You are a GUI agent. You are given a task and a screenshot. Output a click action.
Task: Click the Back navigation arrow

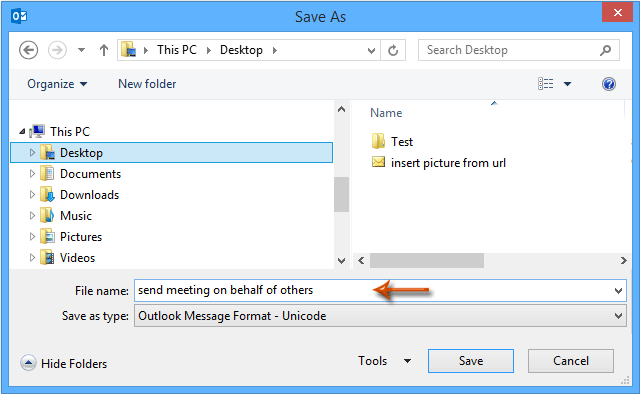tap(29, 50)
